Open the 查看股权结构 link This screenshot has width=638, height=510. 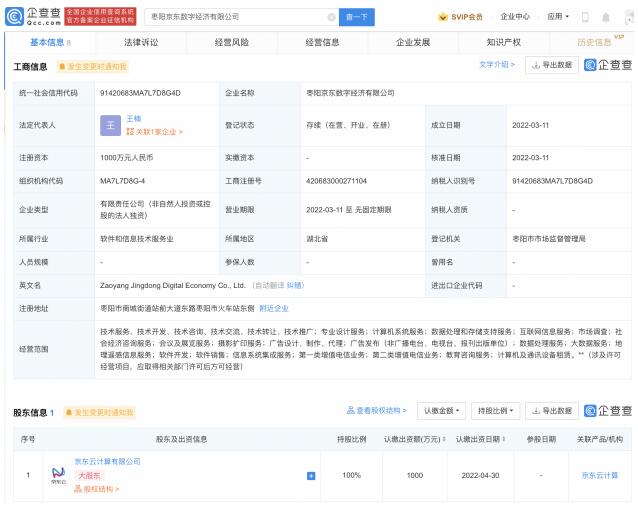pos(378,410)
